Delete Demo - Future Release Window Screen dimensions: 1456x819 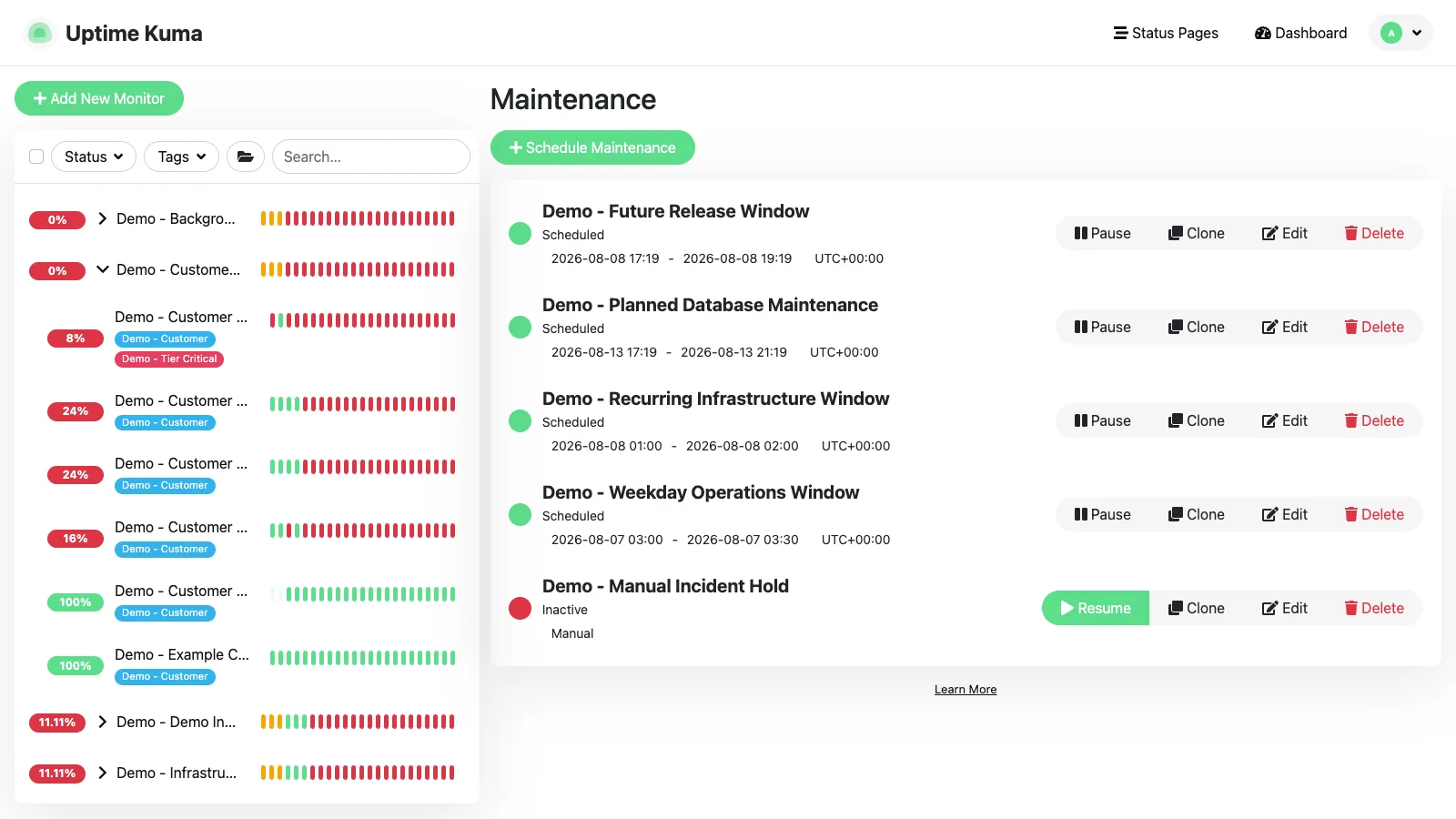pos(1374,233)
